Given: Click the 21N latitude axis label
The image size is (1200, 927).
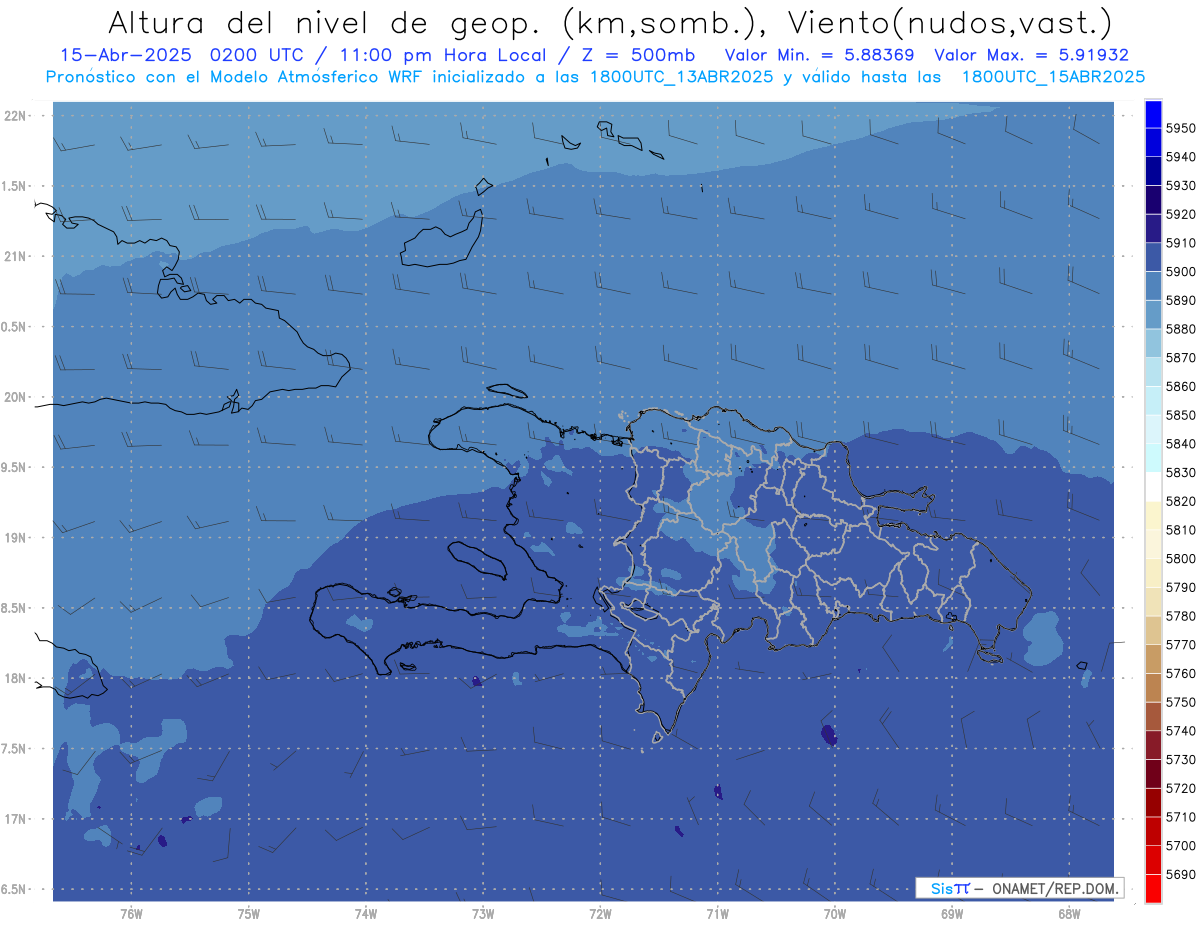Looking at the screenshot, I should [15, 257].
